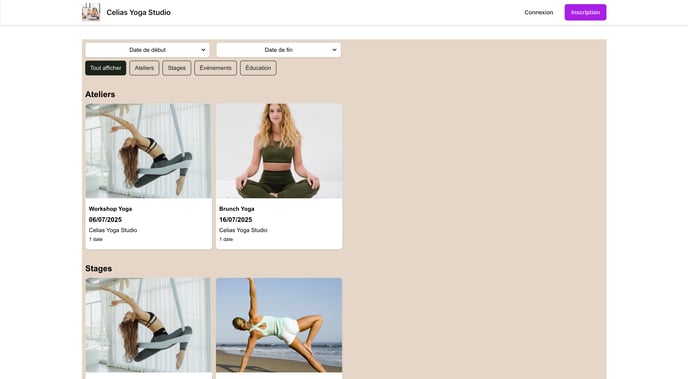Open the beach yoga pose stage thumbnail
This screenshot has height=379, width=688.
coord(279,325)
